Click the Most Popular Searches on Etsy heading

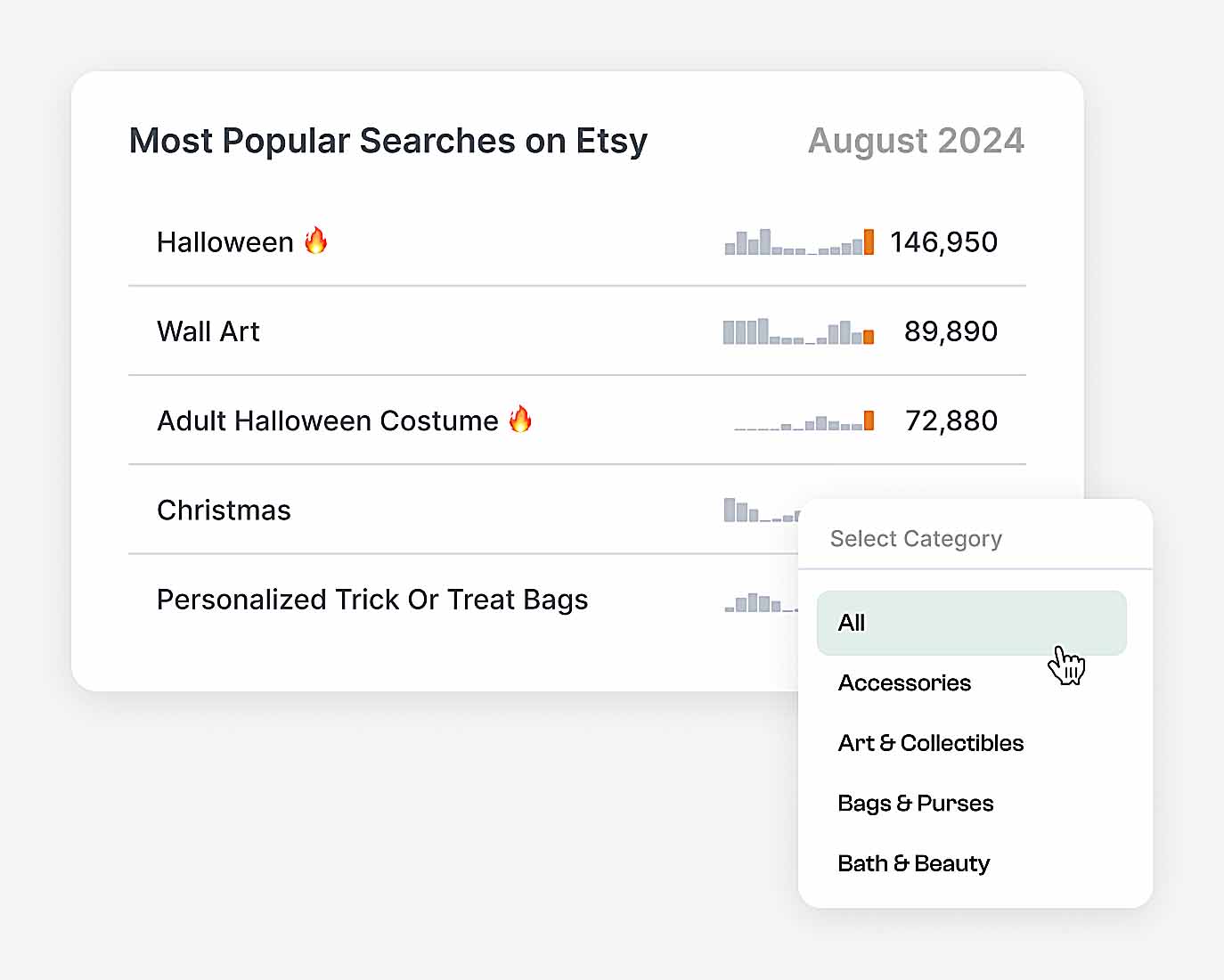(388, 140)
